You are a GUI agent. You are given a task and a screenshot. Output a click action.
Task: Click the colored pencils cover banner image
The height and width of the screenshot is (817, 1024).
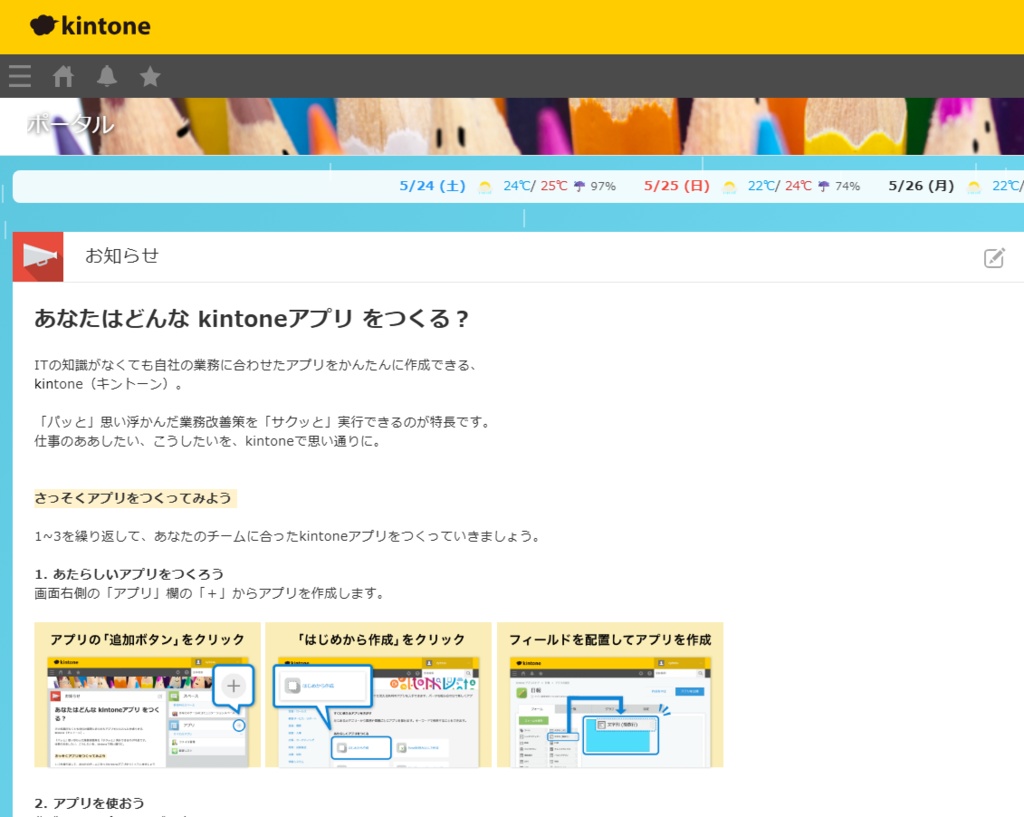[x=512, y=127]
